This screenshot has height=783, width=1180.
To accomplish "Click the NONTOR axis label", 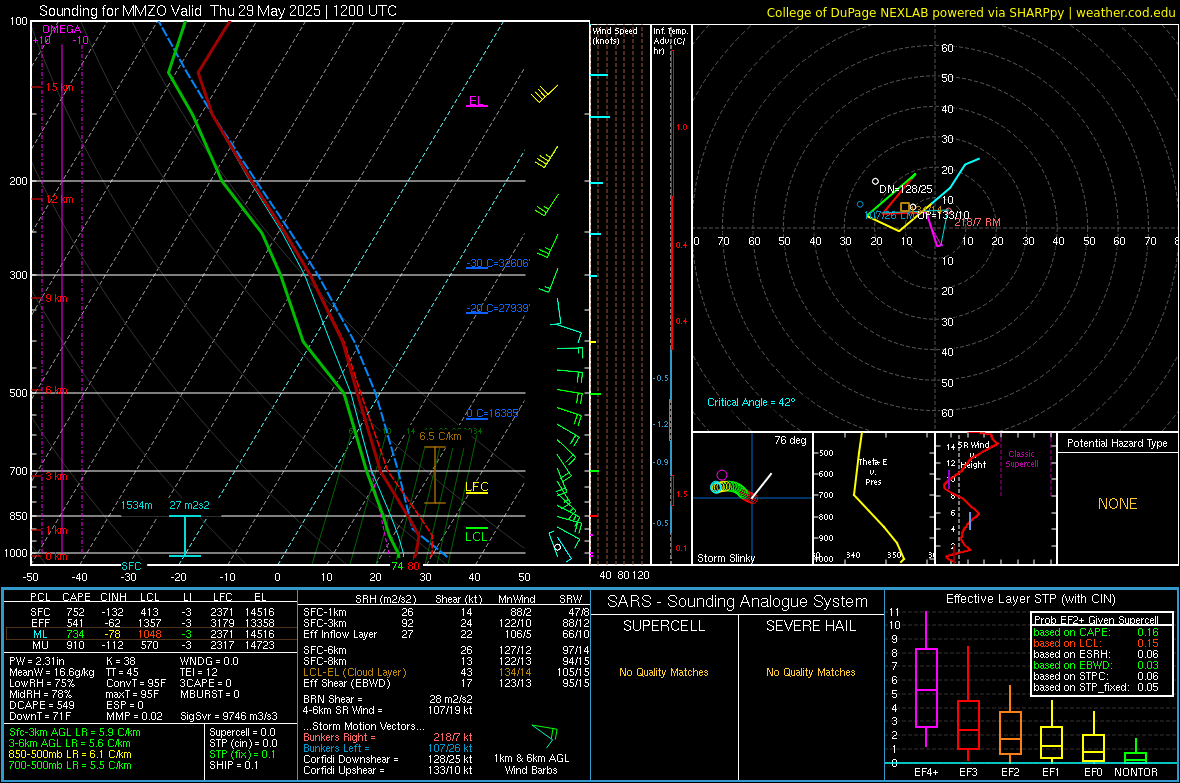I will click(1136, 772).
